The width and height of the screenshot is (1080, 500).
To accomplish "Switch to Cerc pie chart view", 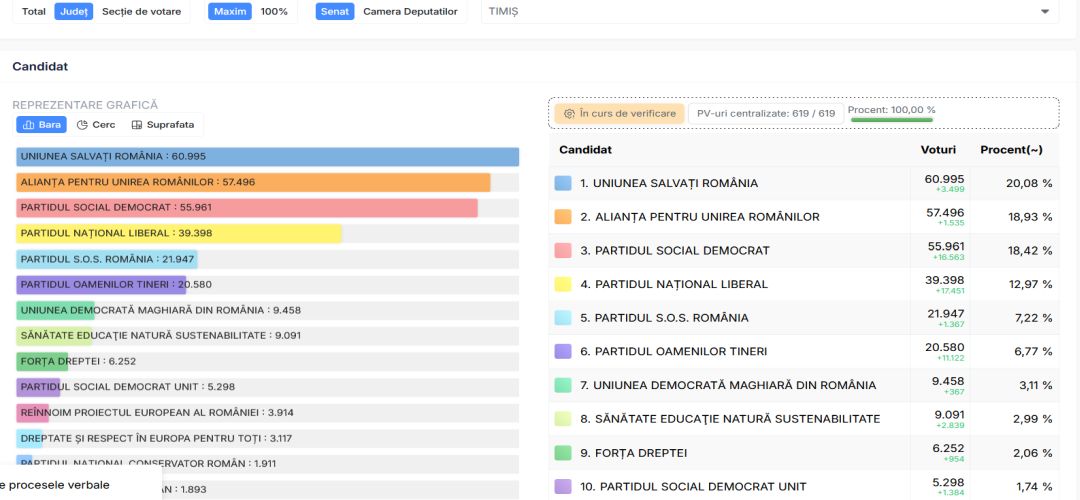I will (x=96, y=125).
